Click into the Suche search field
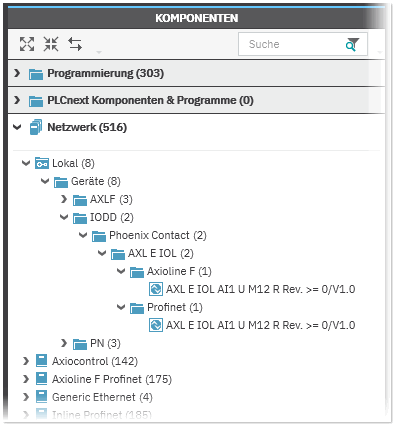 click(293, 44)
